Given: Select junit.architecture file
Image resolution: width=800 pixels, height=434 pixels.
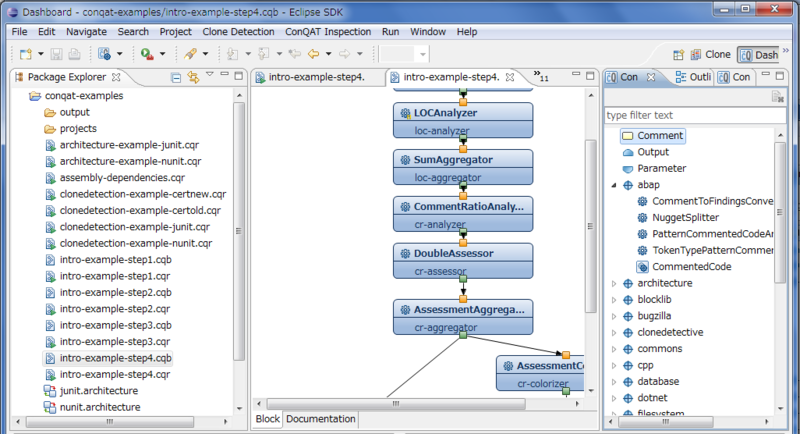Looking at the screenshot, I should [92, 391].
